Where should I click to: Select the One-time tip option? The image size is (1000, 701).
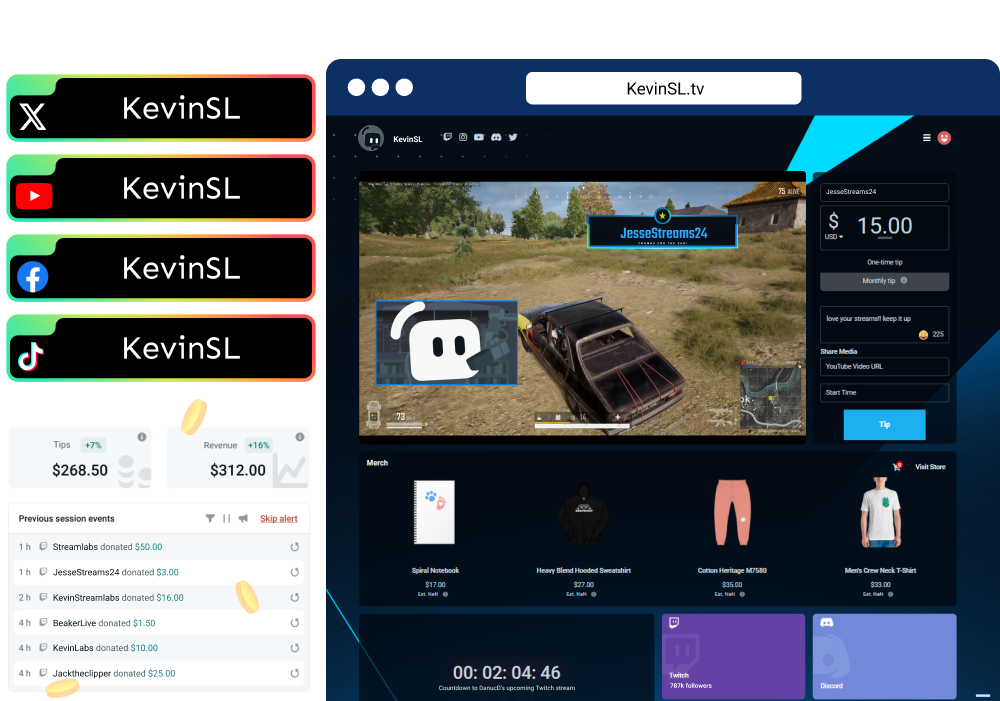(x=884, y=262)
